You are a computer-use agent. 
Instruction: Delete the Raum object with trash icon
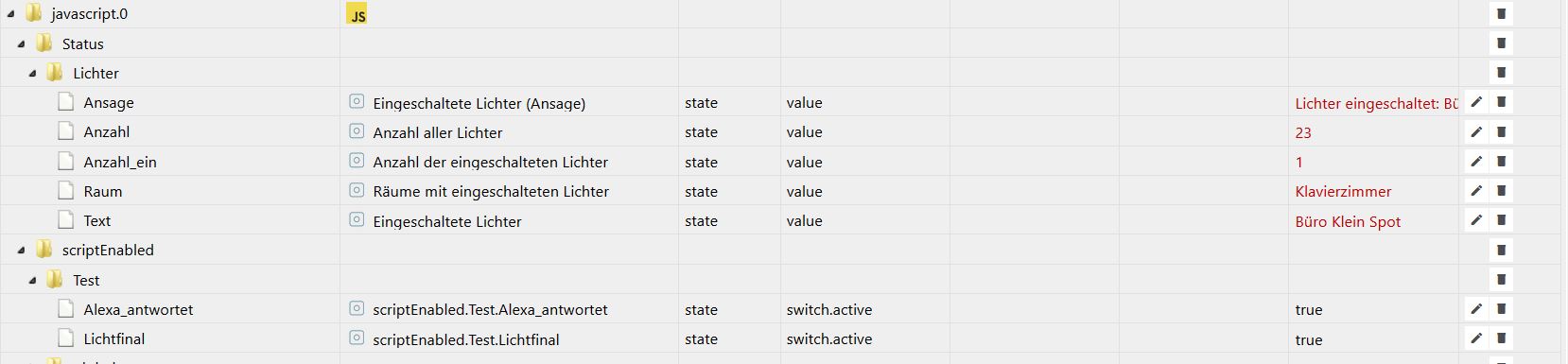point(1501,191)
